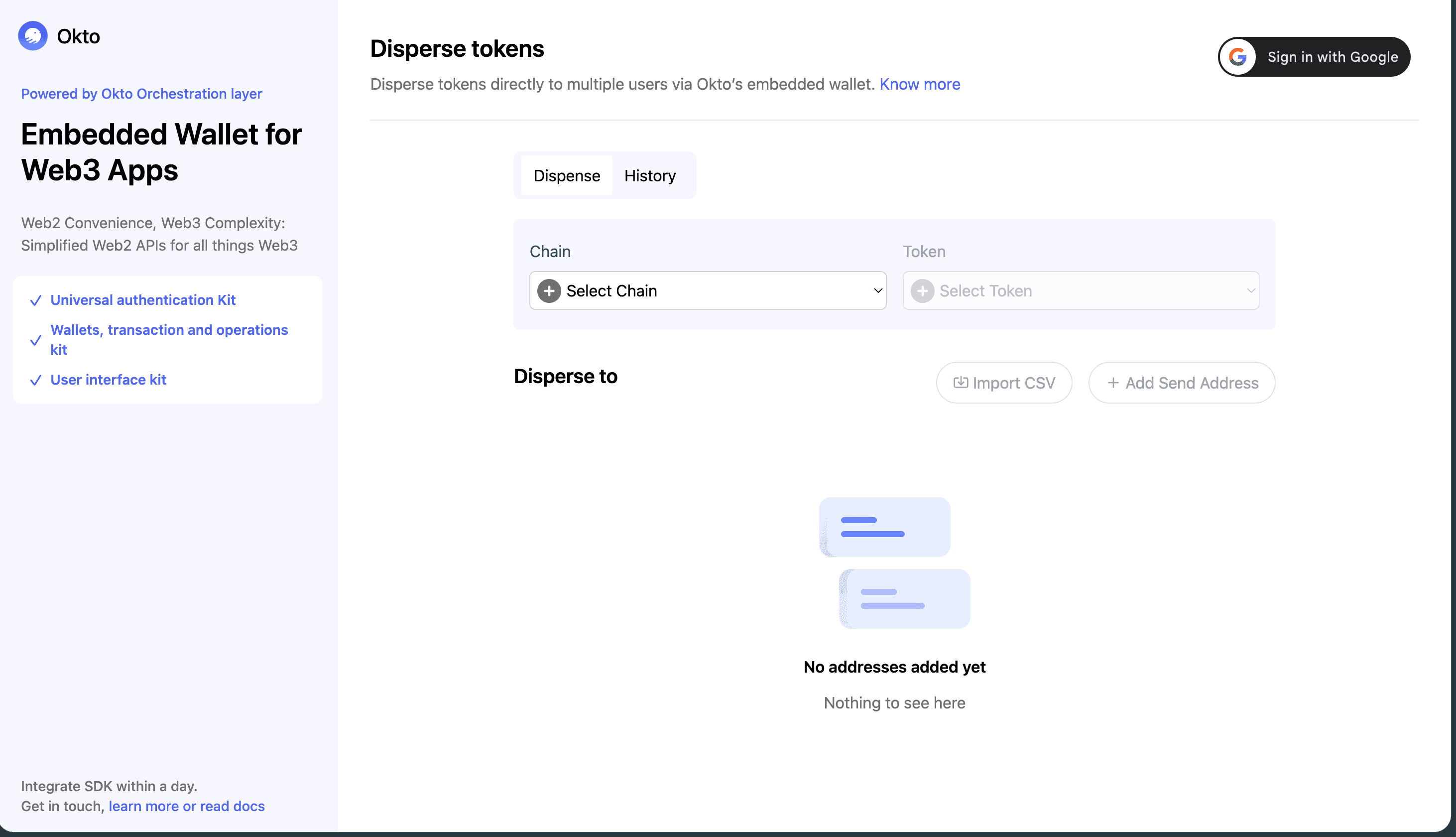Switch to the History tab
The height and width of the screenshot is (837, 1456).
click(x=650, y=175)
